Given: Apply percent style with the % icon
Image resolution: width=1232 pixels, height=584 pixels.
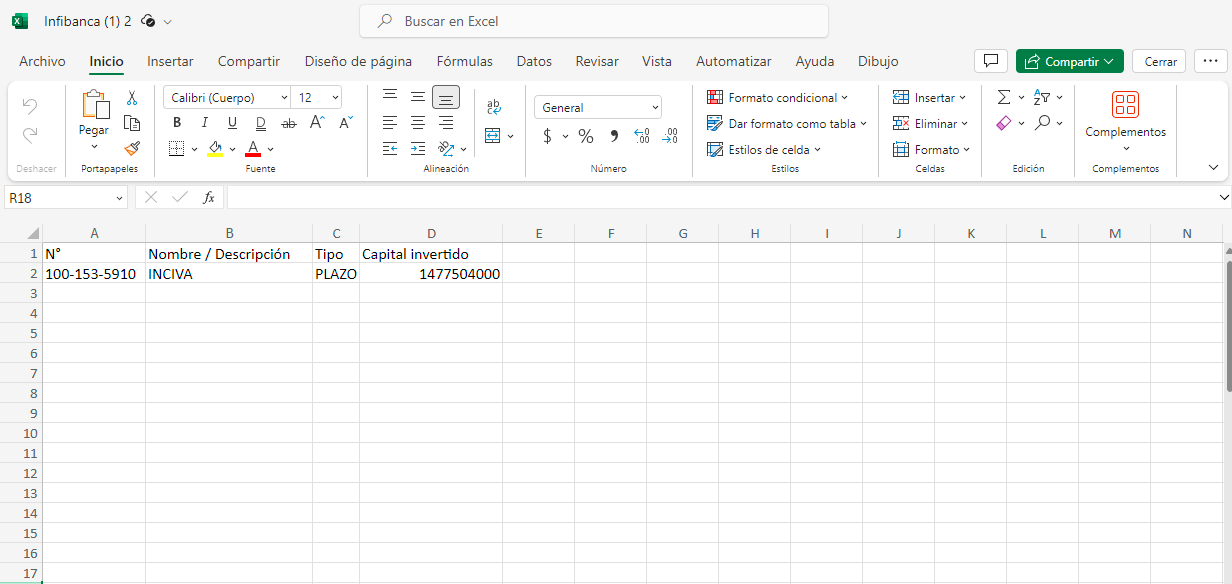Looking at the screenshot, I should coord(586,136).
